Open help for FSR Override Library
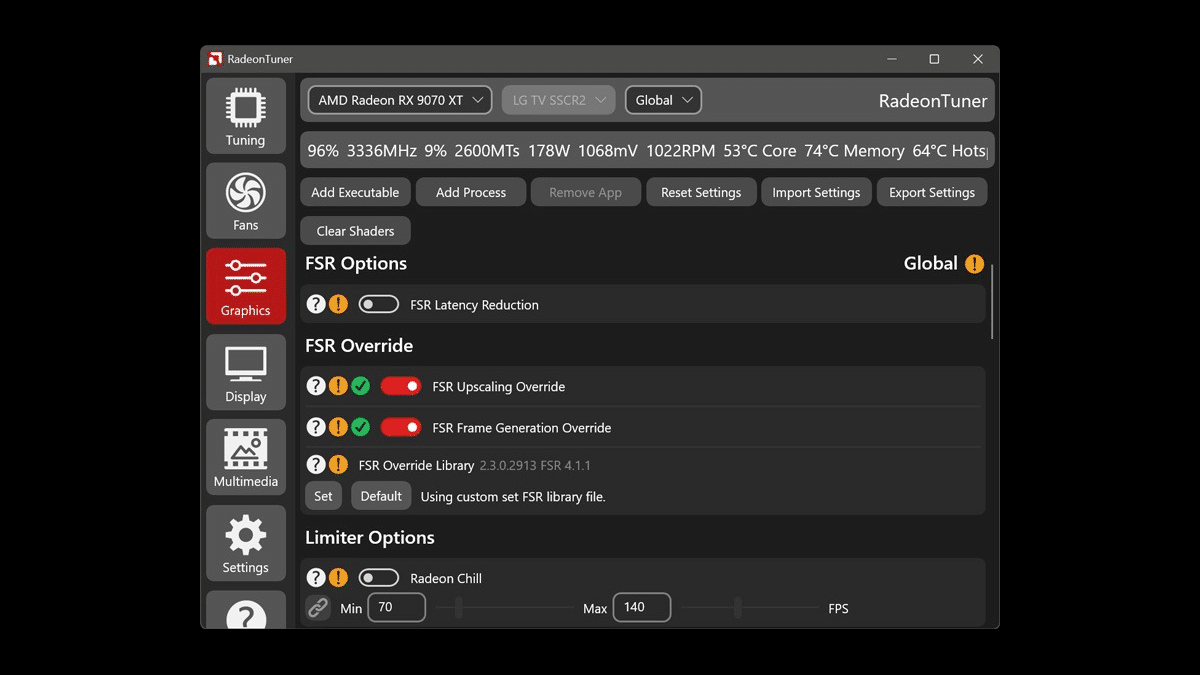Screen dimensions: 1200x675 tap(316, 464)
